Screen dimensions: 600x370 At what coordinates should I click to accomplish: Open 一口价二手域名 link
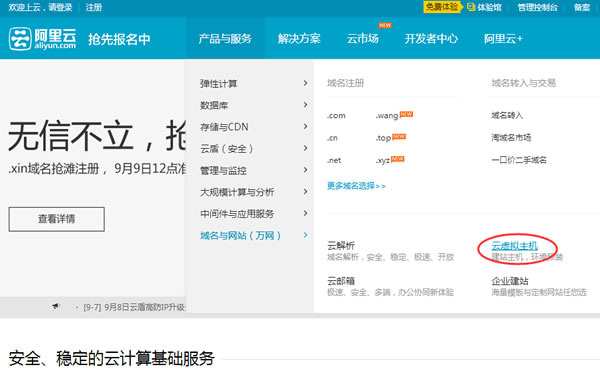(519, 160)
